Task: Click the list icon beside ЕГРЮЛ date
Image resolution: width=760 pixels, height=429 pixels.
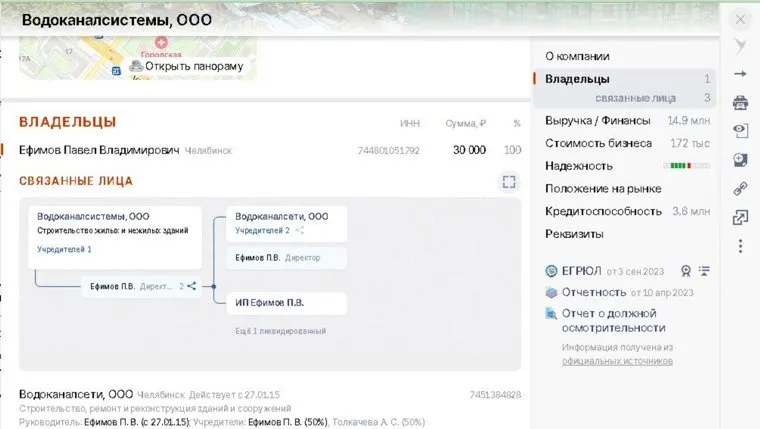Action: pos(704,270)
